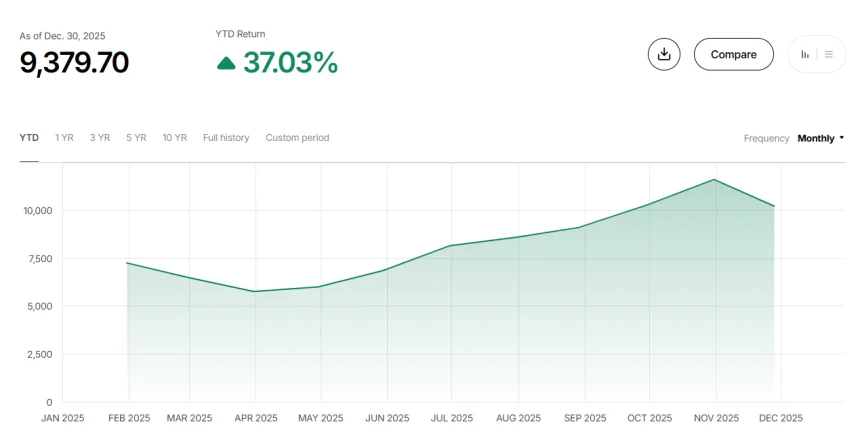Viewport: 860px width, 439px height.
Task: Expand the Monthly frequency dropdown
Action: 820,138
